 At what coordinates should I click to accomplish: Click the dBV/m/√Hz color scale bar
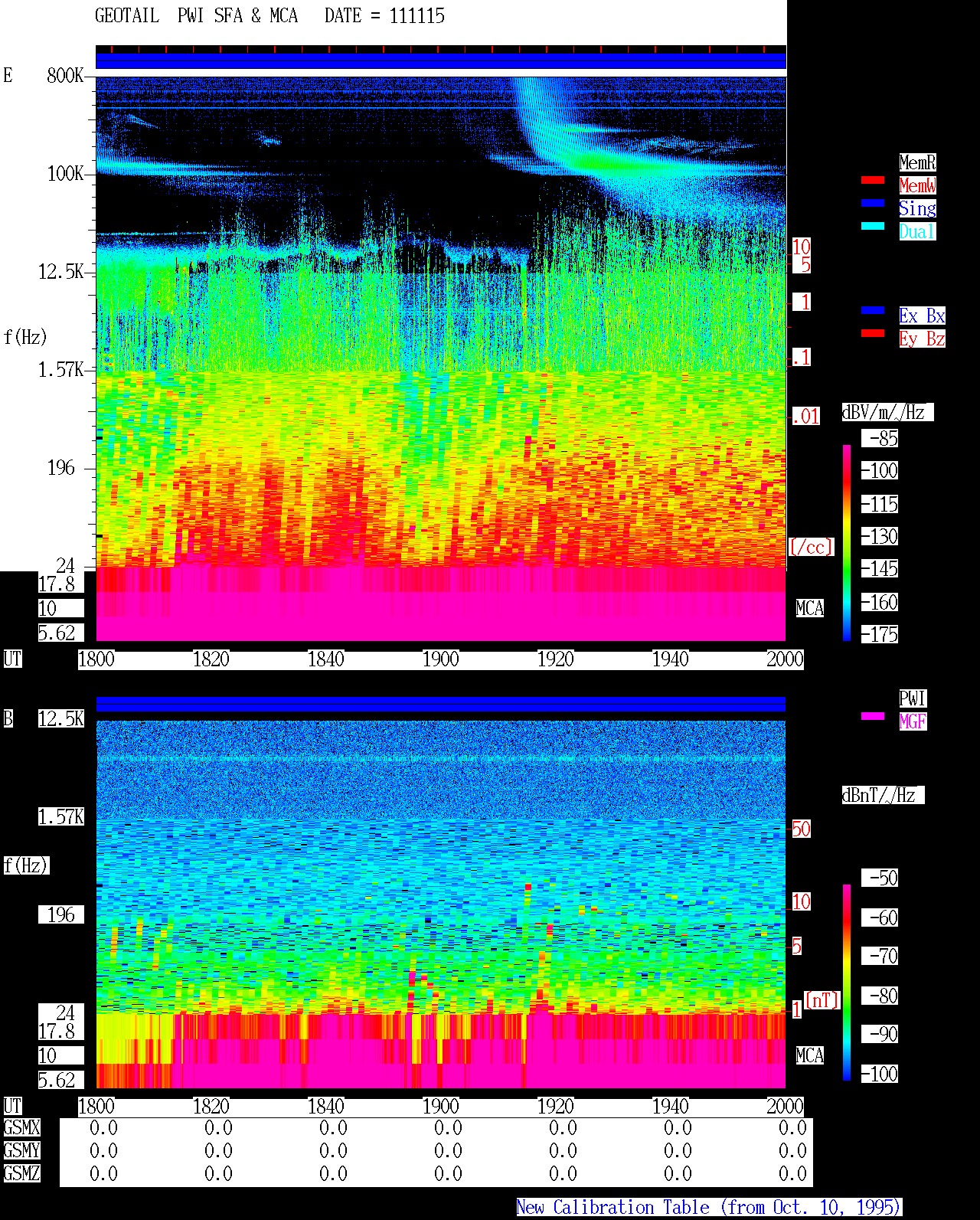click(847, 542)
